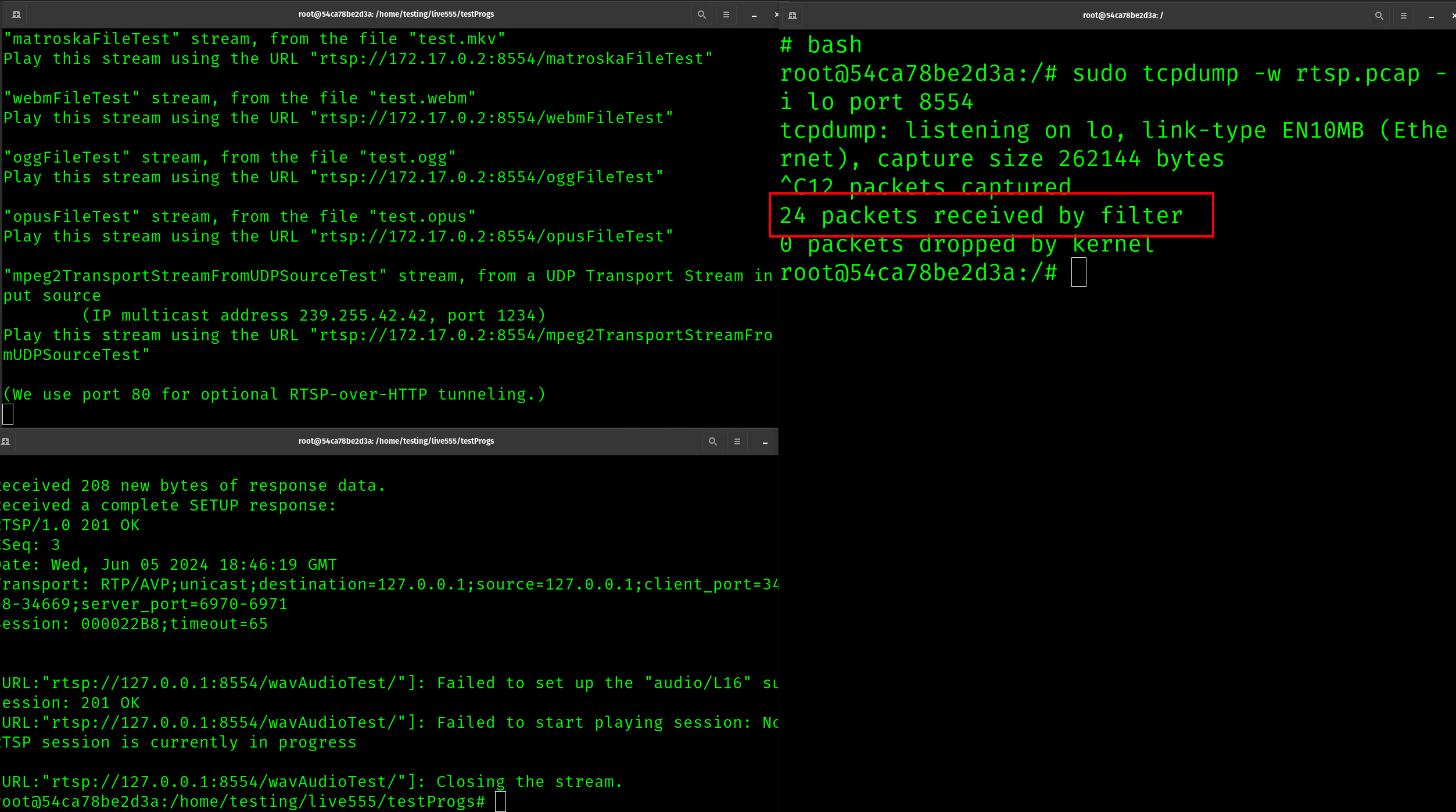This screenshot has height=812, width=1456.
Task: Open the hamburger menu of the top-left terminal
Action: pos(726,15)
